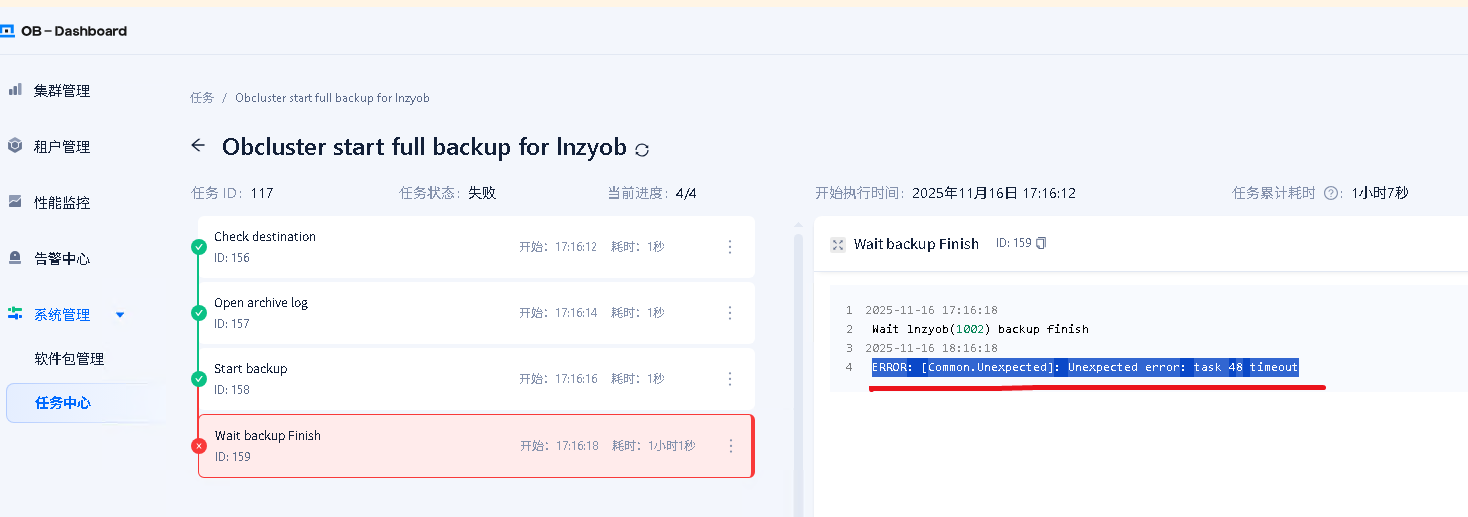1468x517 pixels.
Task: Expand the Wait backup Finish log fullscreen icon
Action: (838, 244)
